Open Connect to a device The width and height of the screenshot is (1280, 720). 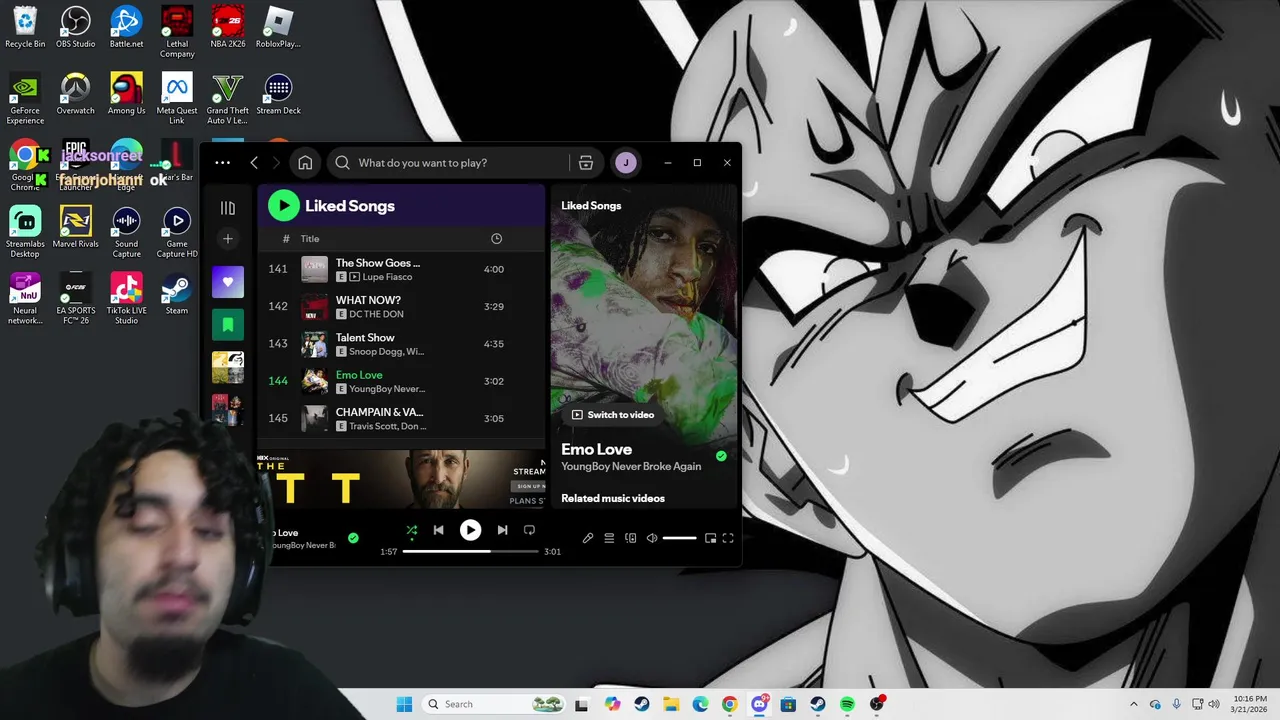[630, 538]
